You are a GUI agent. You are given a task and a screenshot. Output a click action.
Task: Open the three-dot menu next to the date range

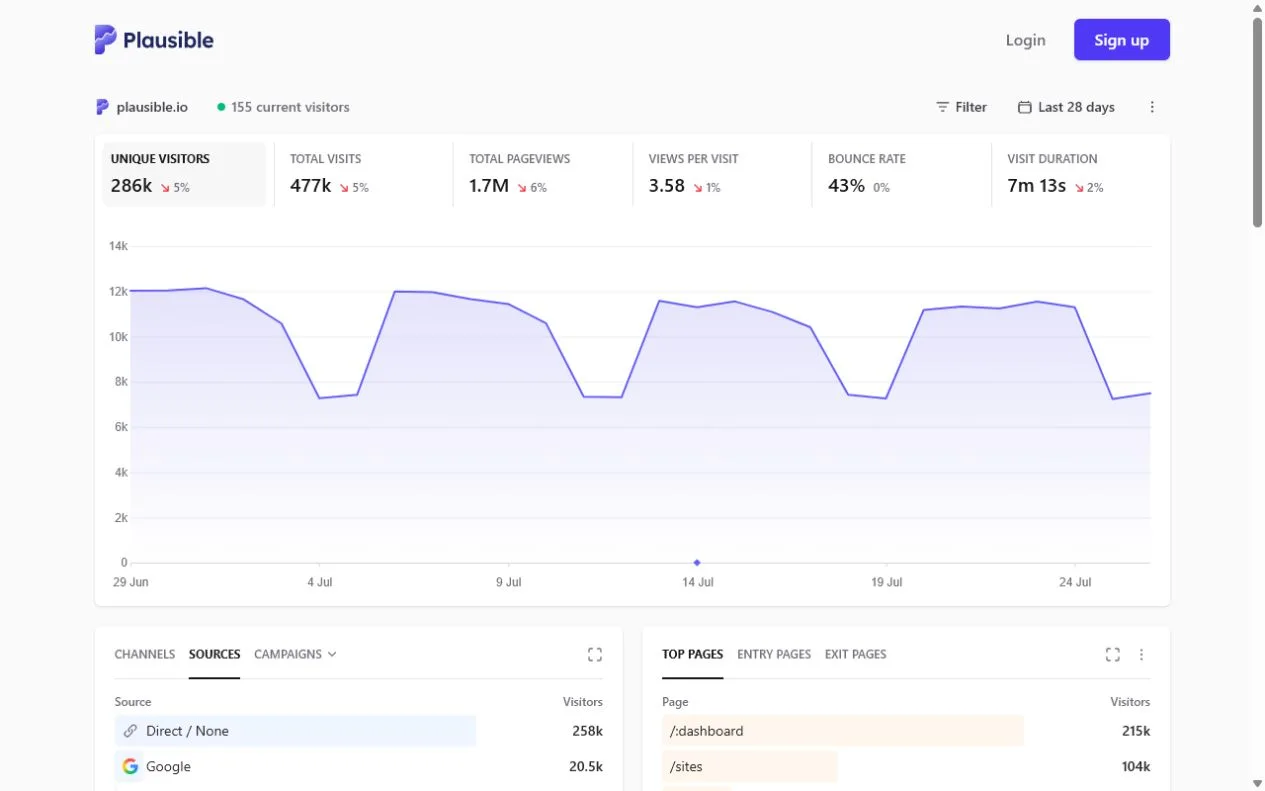tap(1152, 107)
